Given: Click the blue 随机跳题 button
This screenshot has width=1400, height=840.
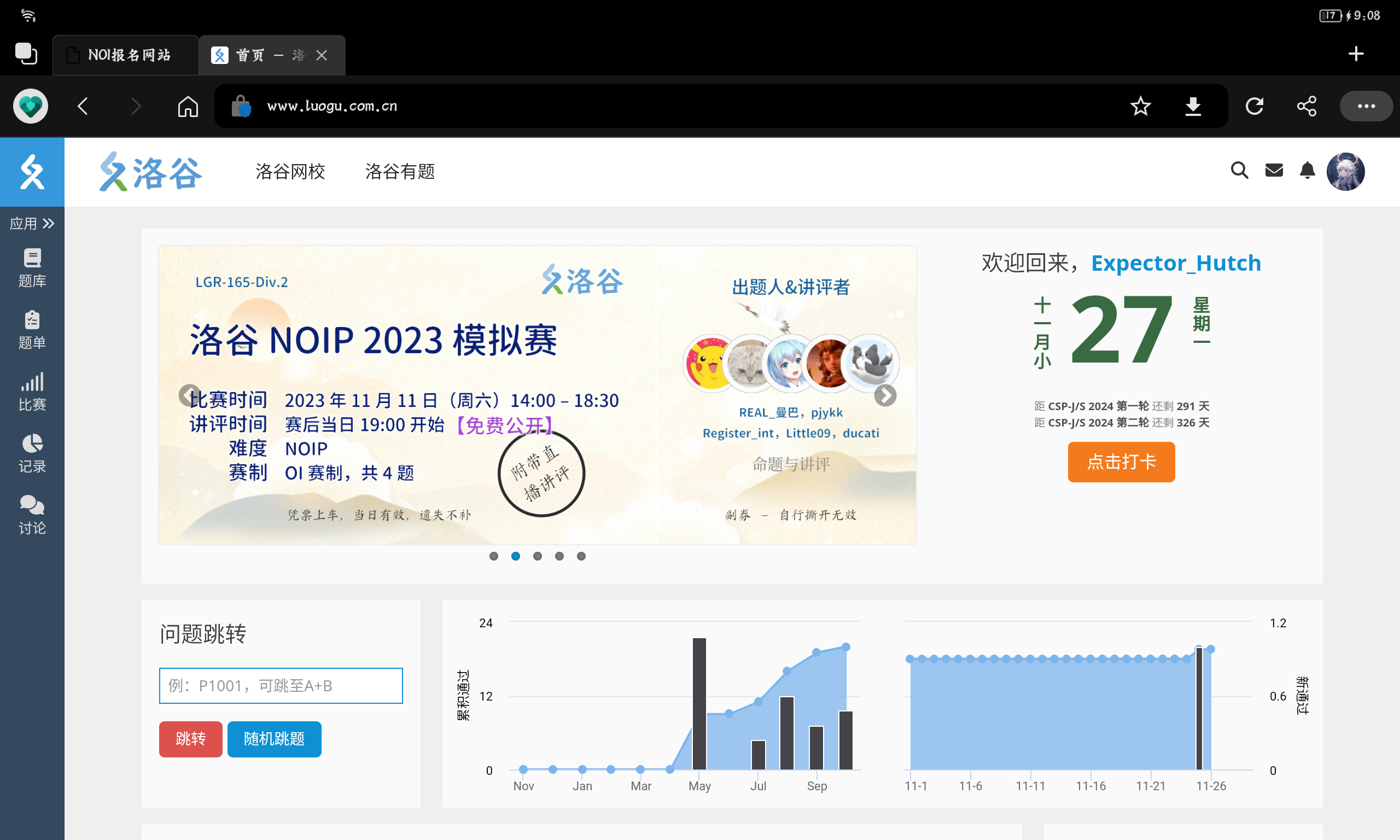Looking at the screenshot, I should click(x=274, y=739).
